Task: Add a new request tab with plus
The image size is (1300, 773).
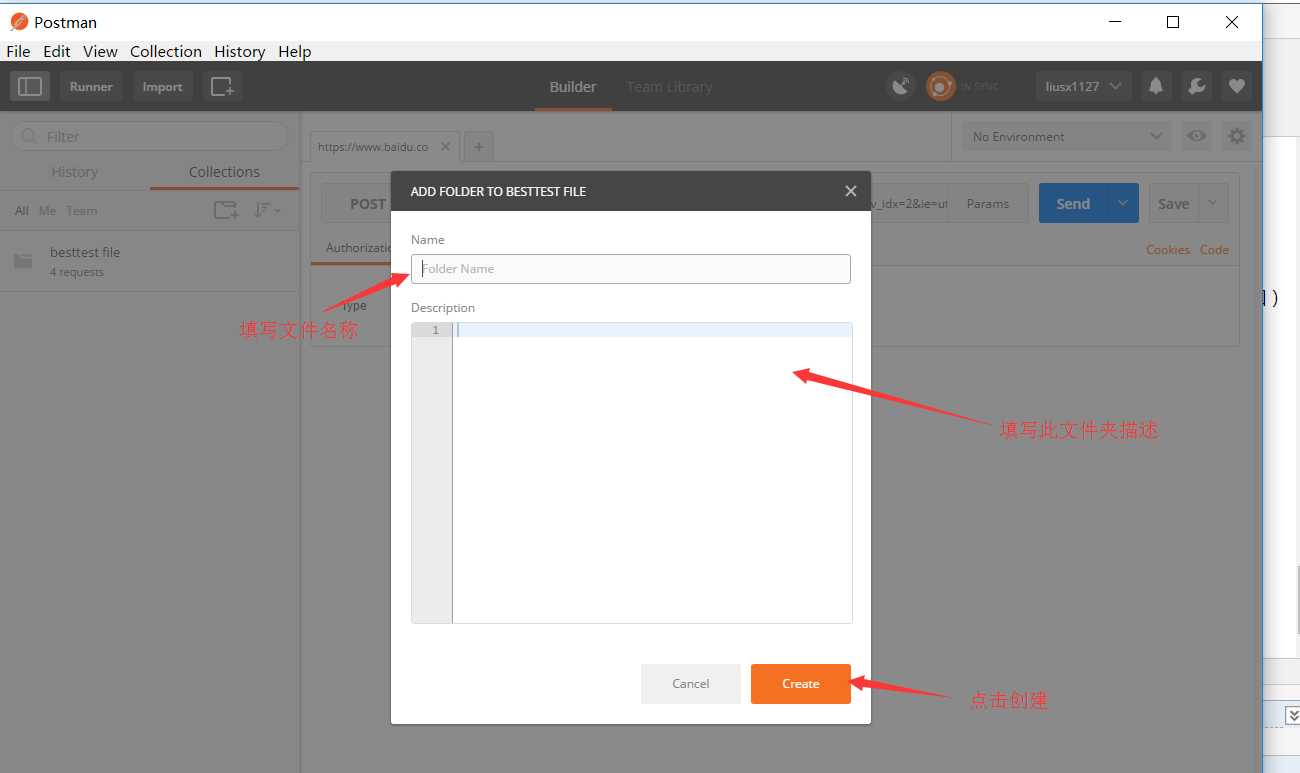Action: [479, 147]
